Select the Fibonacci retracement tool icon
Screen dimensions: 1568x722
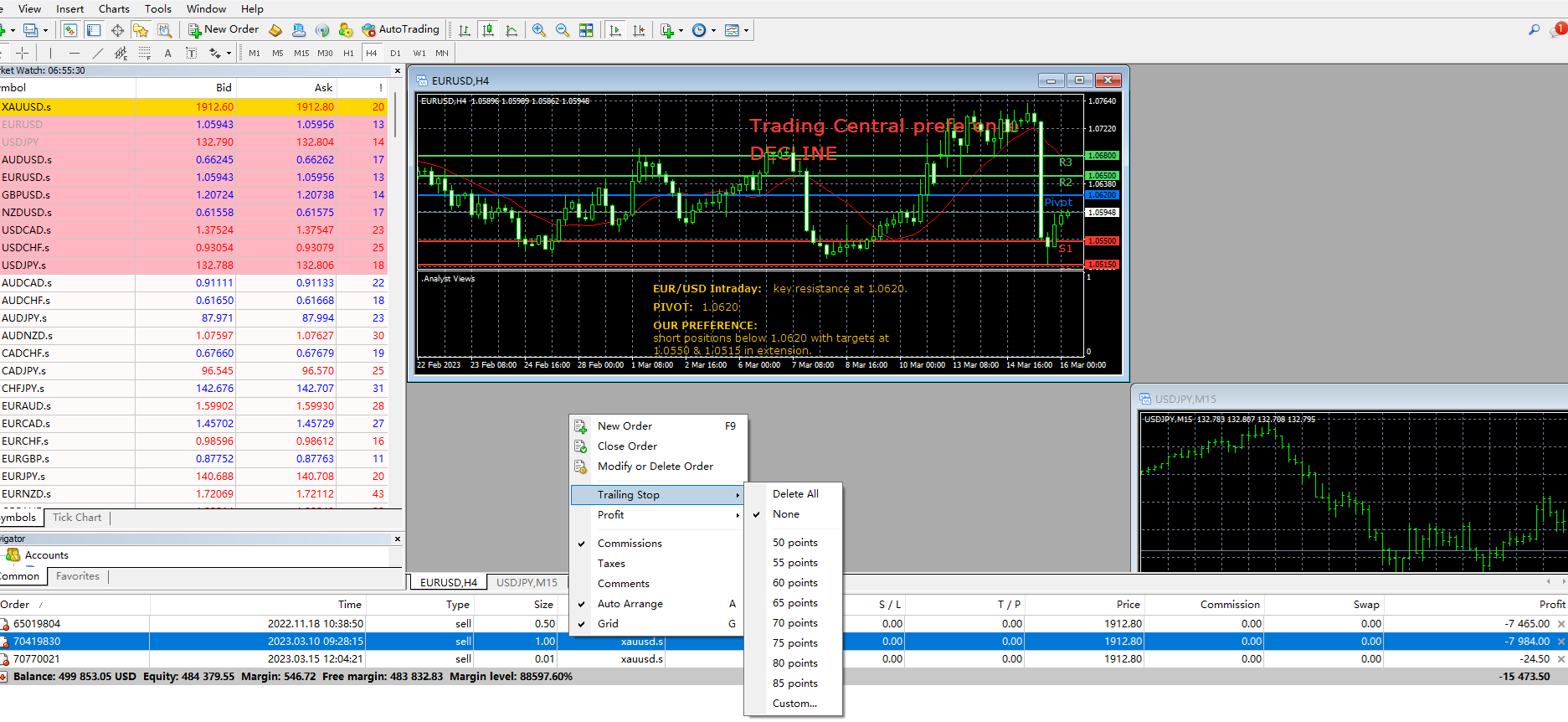point(145,53)
